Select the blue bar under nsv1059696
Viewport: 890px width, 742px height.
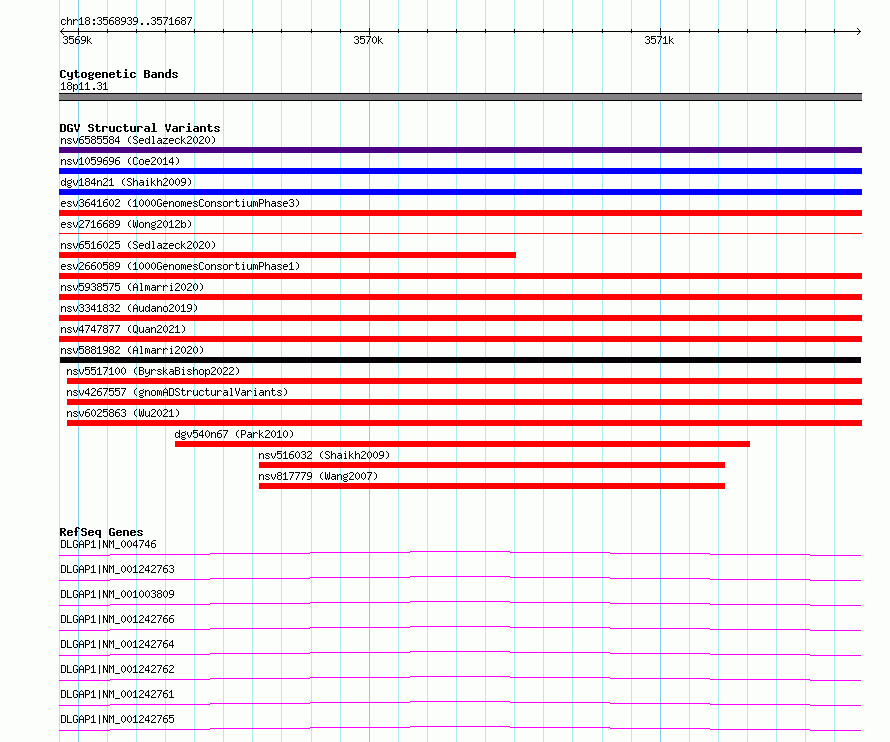[x=460, y=171]
